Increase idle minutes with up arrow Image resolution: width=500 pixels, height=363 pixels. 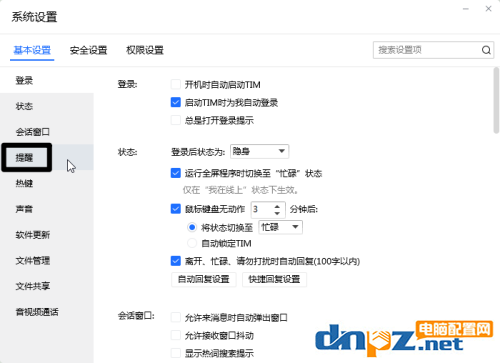point(277,206)
